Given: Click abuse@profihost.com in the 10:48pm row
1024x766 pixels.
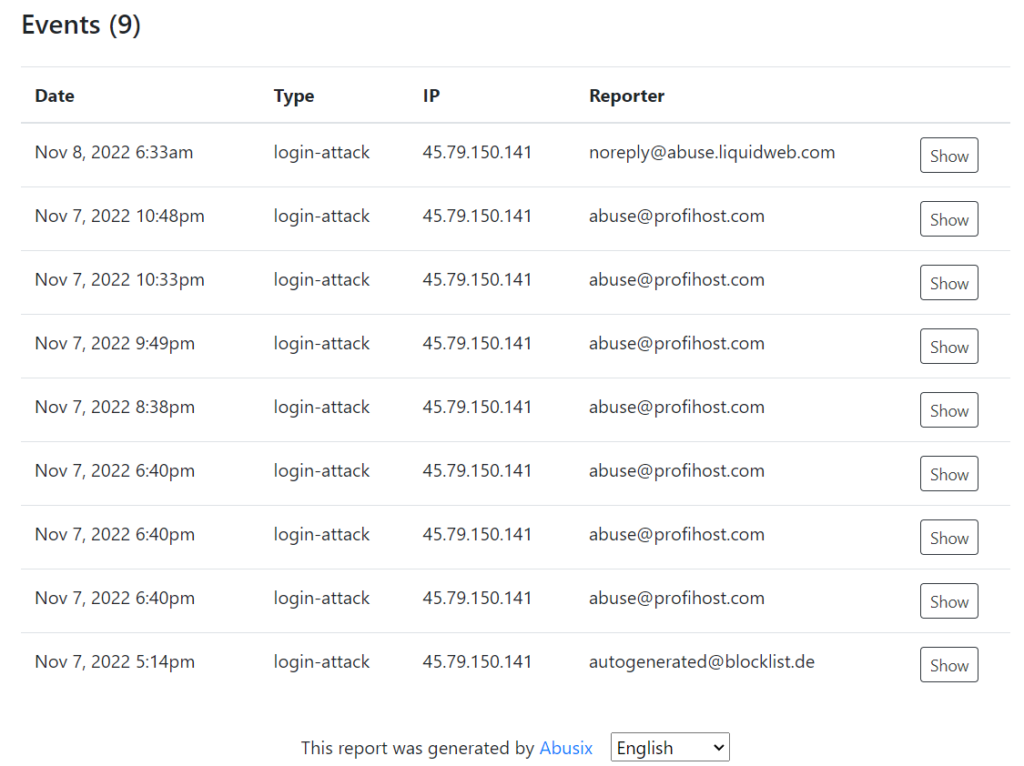Looking at the screenshot, I should click(677, 216).
